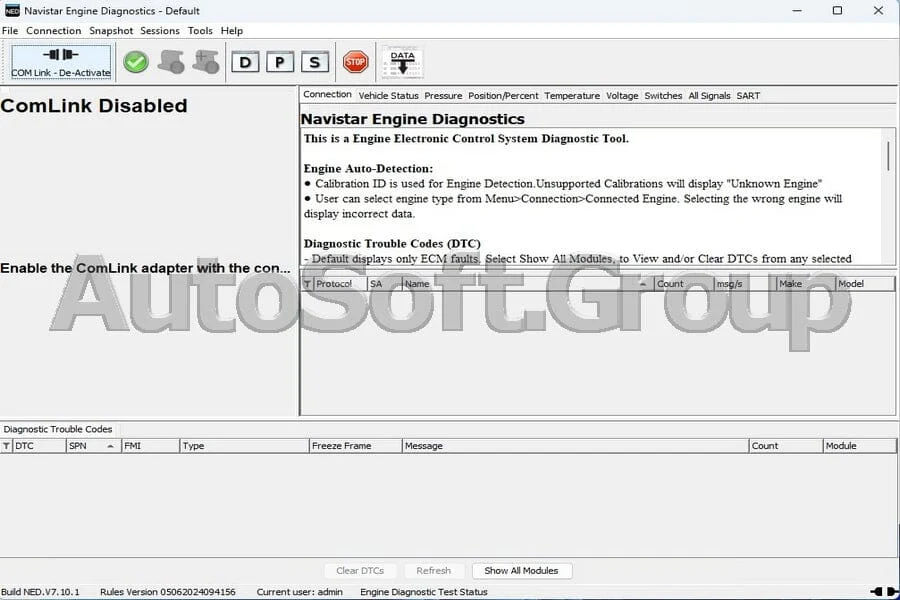Click the Show All Modules button
This screenshot has height=600, width=900.
pyautogui.click(x=521, y=571)
